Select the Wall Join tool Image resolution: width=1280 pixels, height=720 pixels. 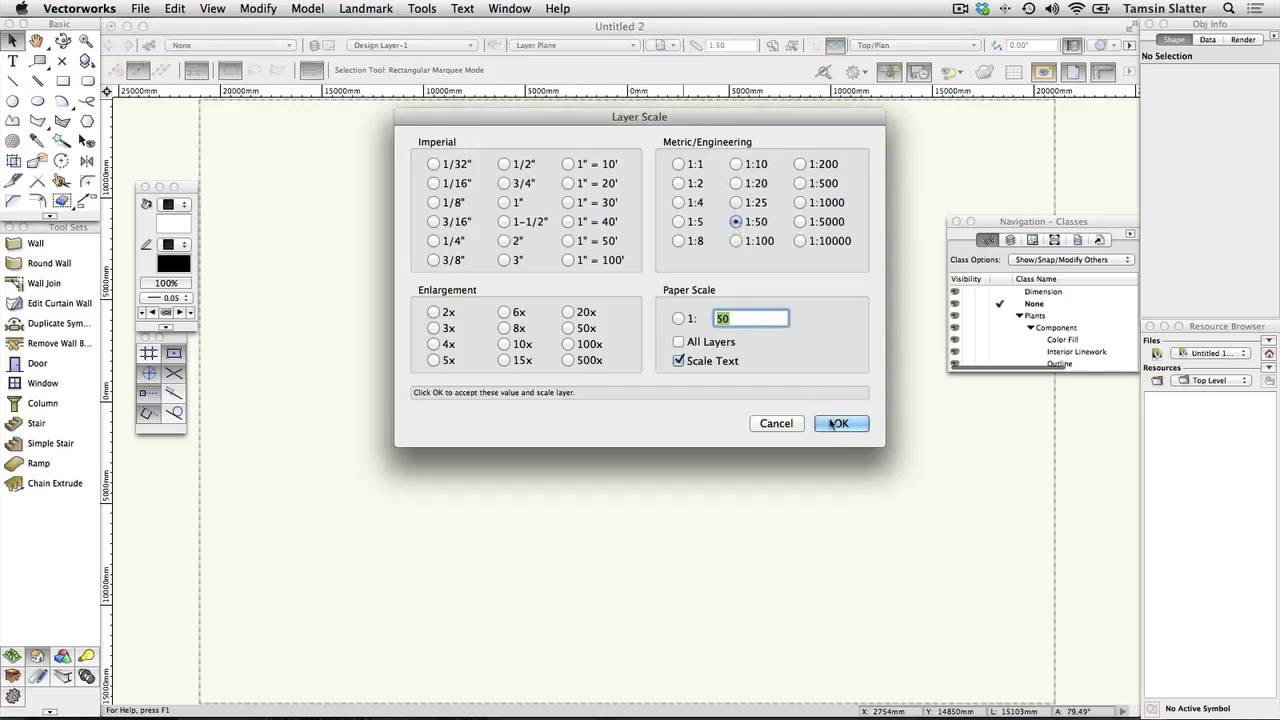pyautogui.click(x=44, y=283)
